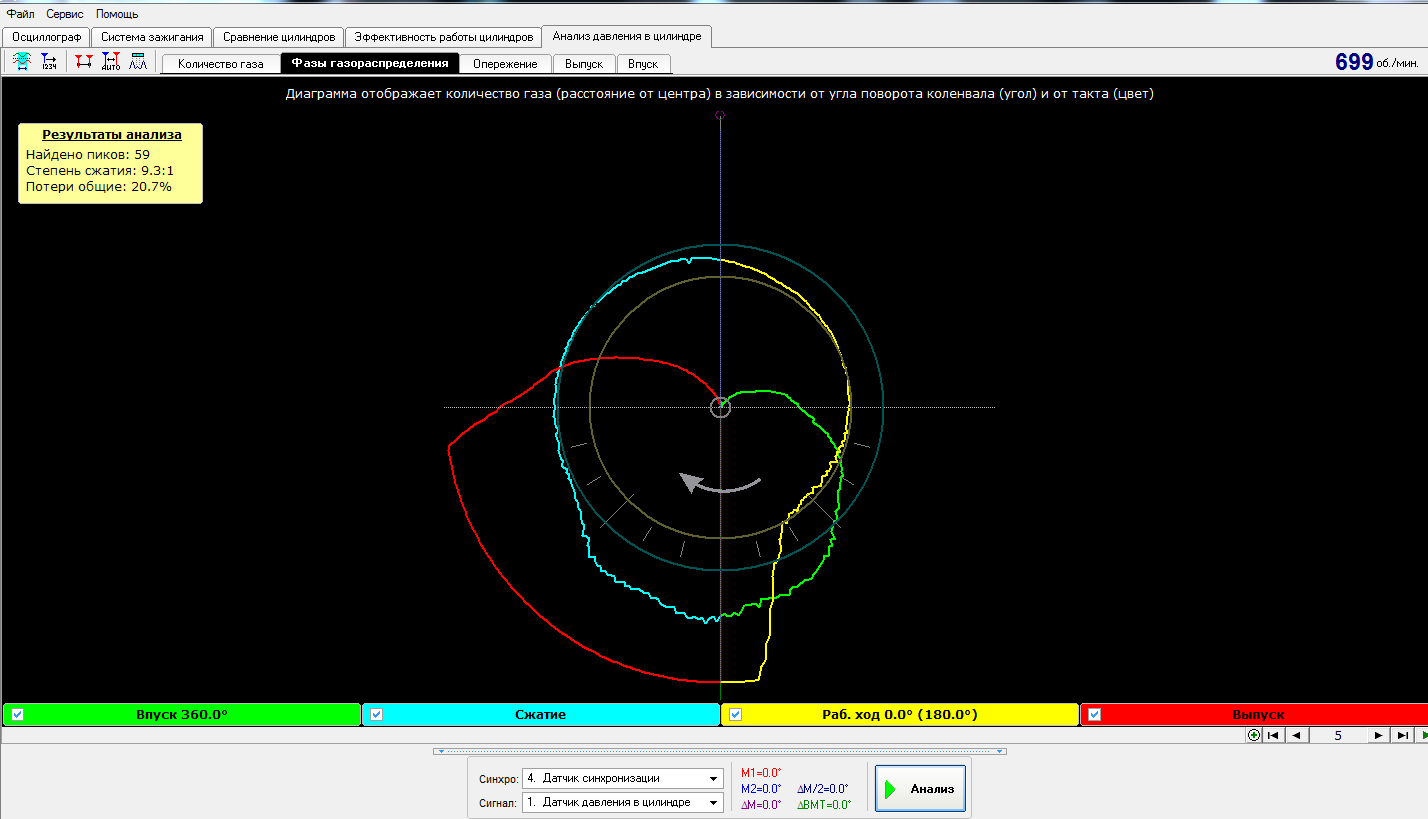Click the ΔM/2=0.0° value
Viewport: 1428px width, 819px height.
point(823,789)
